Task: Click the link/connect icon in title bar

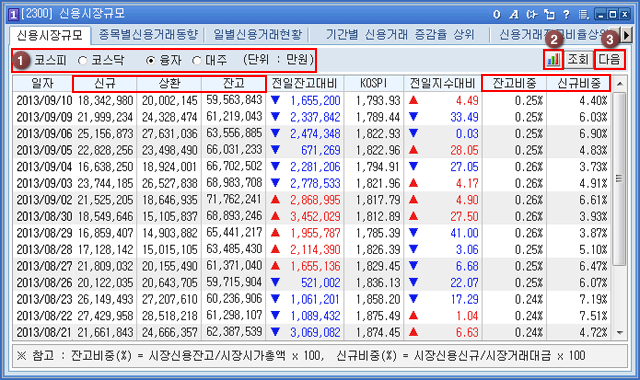Action: [531, 15]
